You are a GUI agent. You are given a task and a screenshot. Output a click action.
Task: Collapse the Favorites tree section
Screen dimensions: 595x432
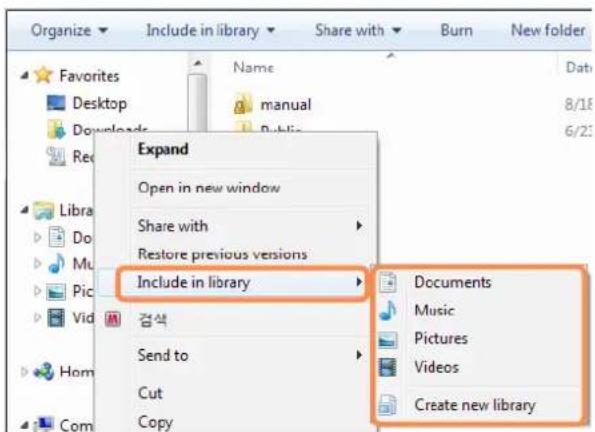tap(24, 76)
